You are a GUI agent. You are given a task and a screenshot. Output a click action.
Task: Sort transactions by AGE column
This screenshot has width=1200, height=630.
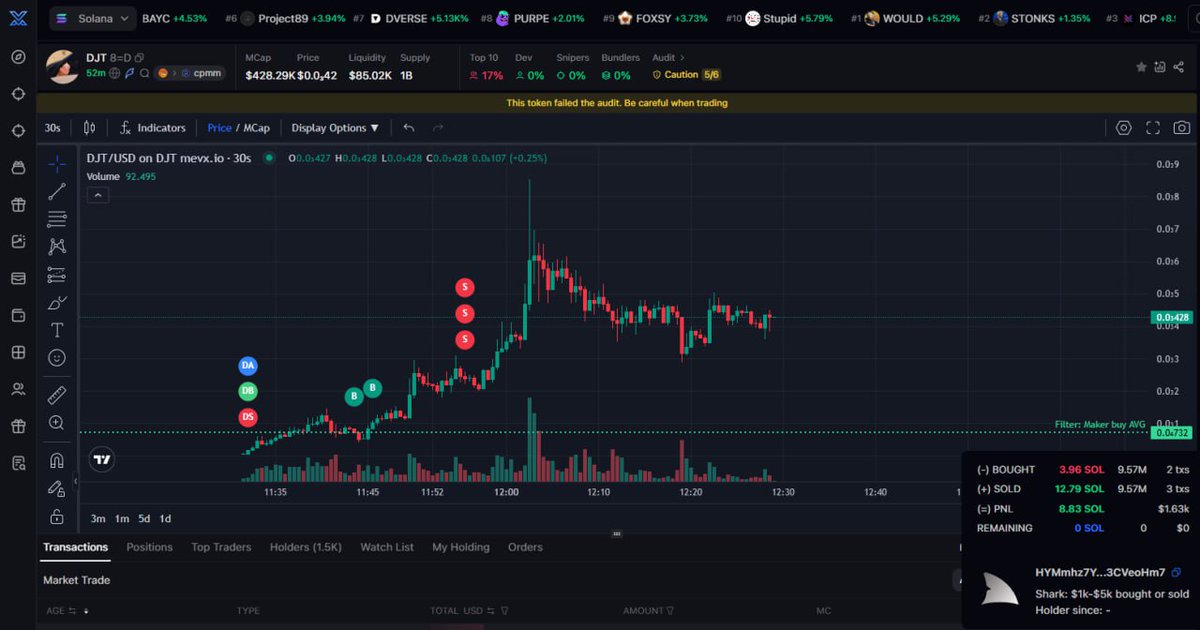point(66,610)
